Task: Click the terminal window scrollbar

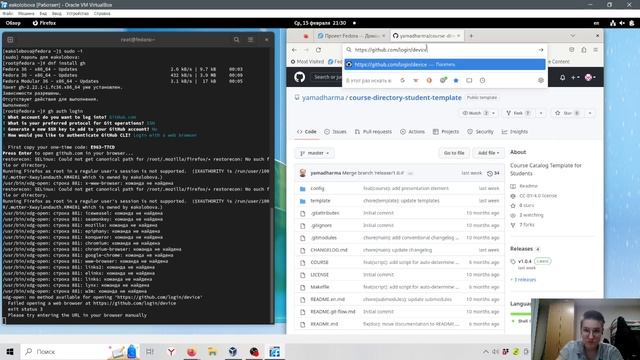Action: [272, 265]
